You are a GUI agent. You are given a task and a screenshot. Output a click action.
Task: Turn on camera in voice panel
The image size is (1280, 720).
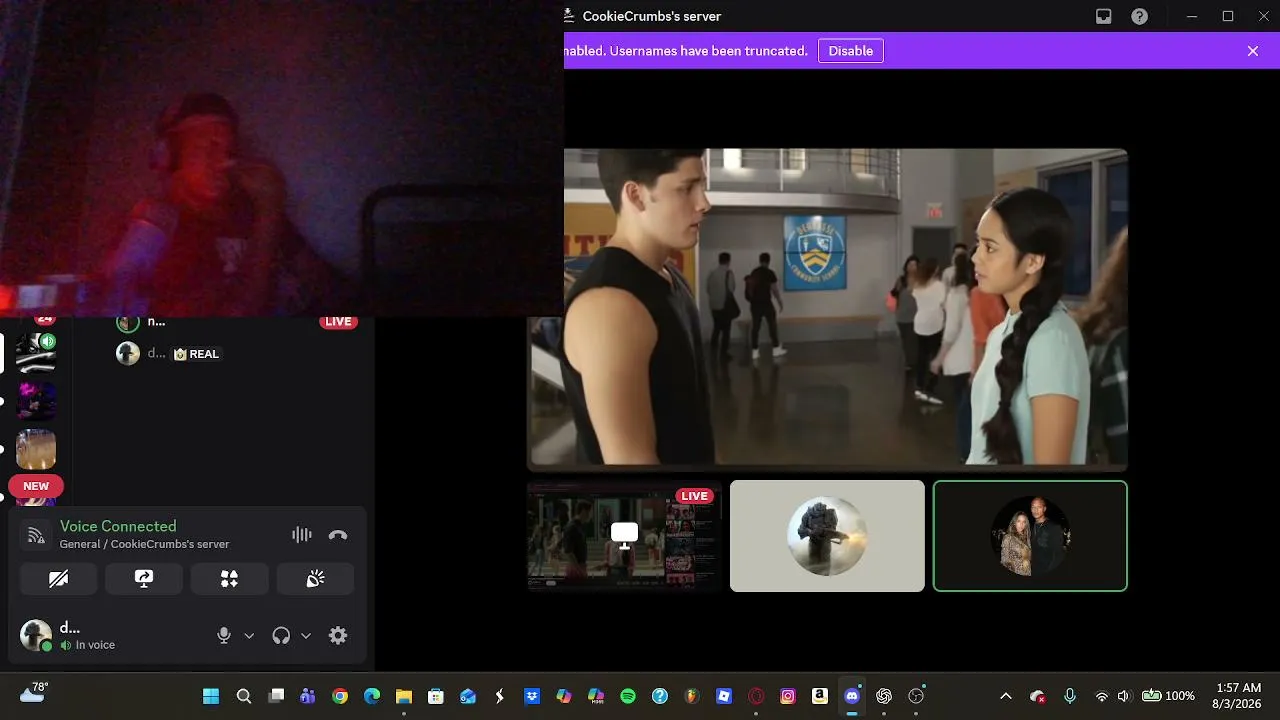(59, 579)
